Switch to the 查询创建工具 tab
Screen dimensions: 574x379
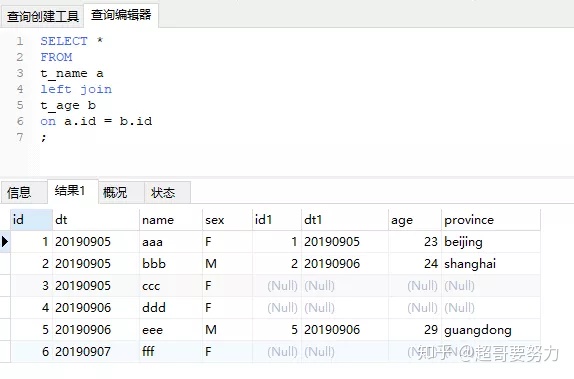(x=42, y=16)
